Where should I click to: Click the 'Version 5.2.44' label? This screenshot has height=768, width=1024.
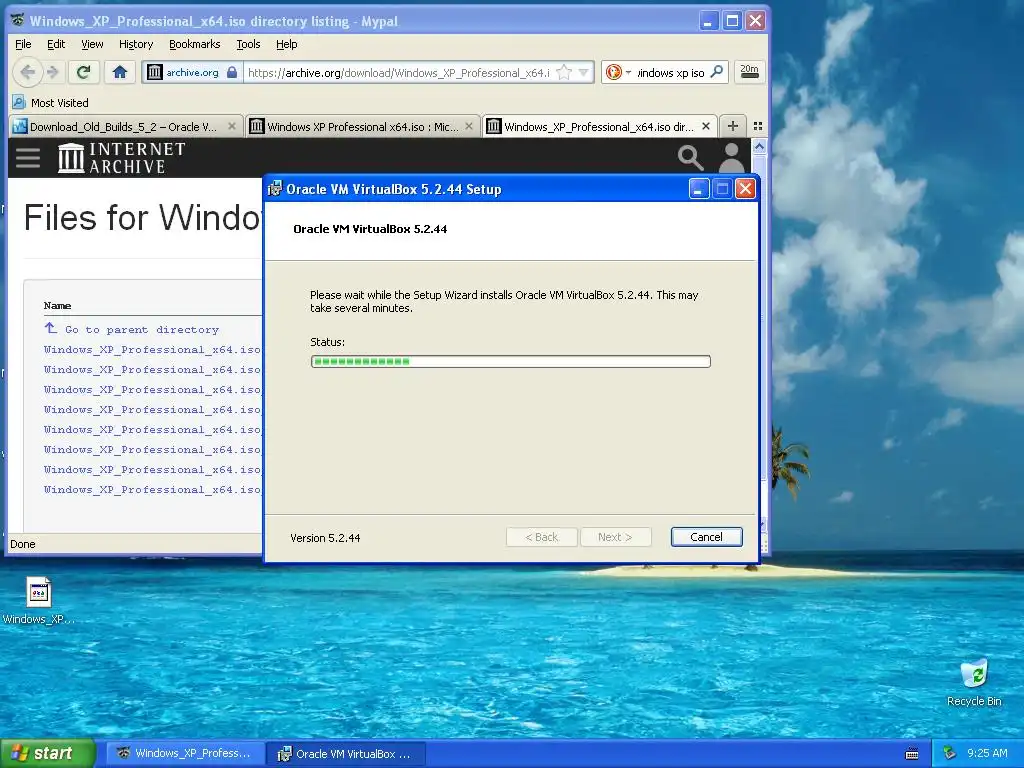click(x=325, y=538)
